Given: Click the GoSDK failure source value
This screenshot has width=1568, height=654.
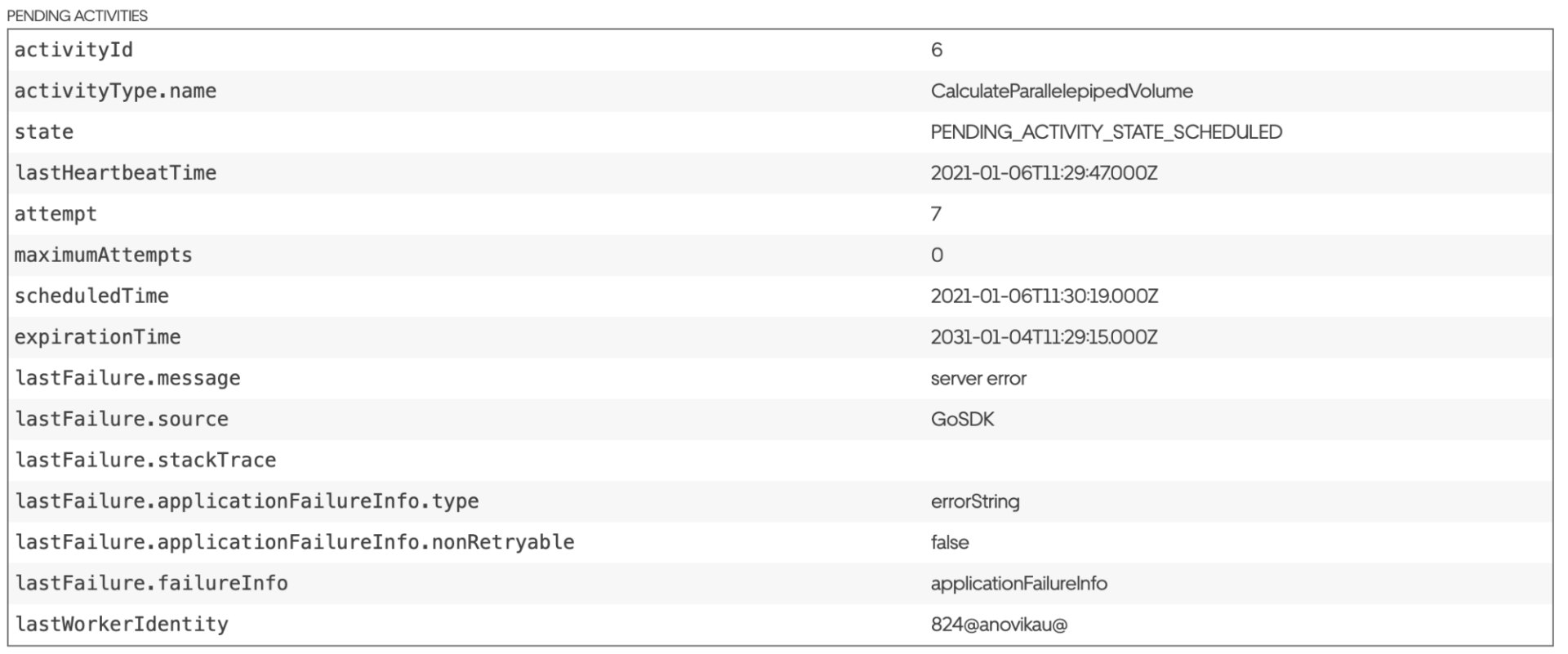Looking at the screenshot, I should 962,419.
